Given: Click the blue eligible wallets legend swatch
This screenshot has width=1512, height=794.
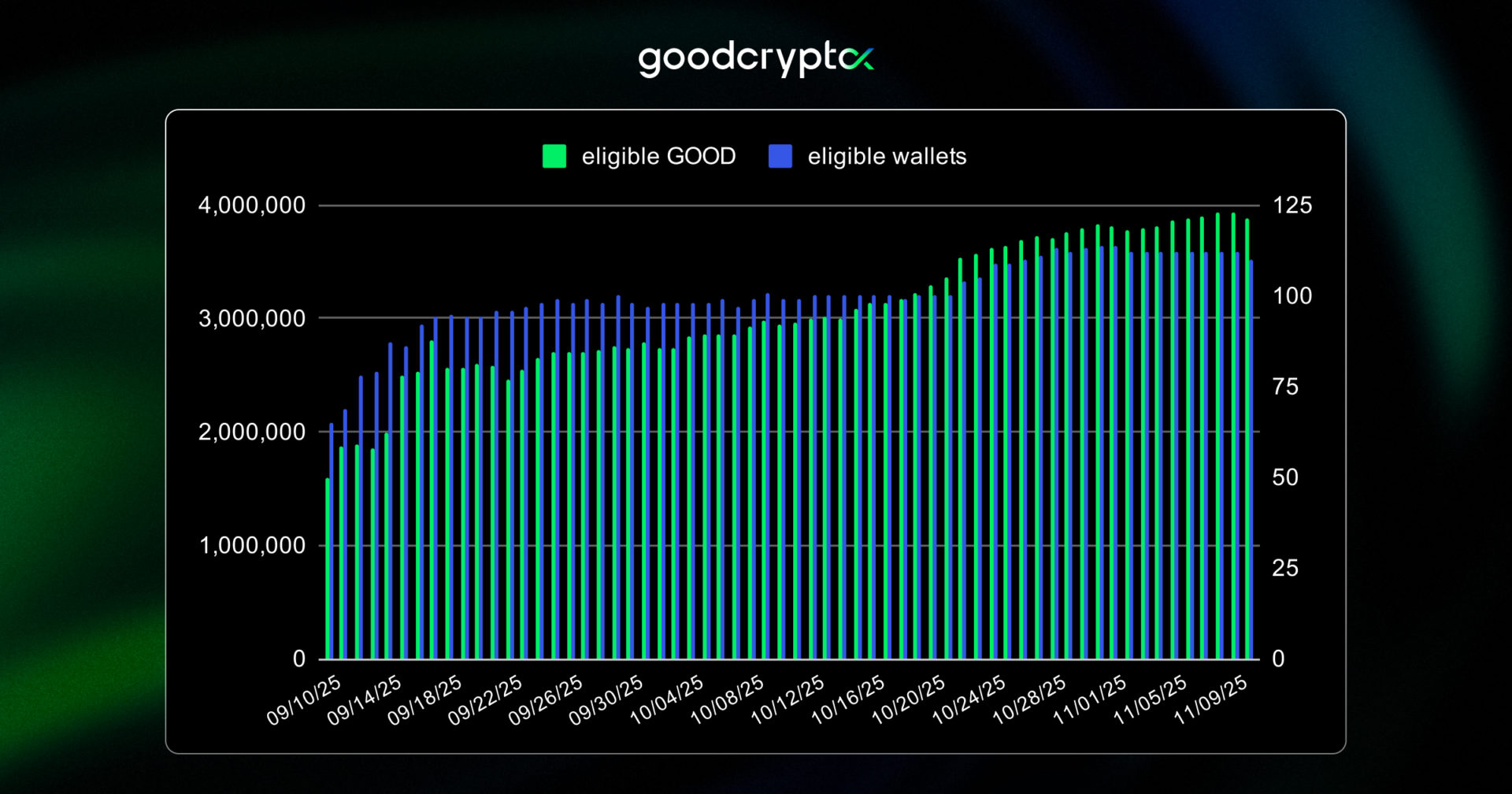Looking at the screenshot, I should [780, 156].
